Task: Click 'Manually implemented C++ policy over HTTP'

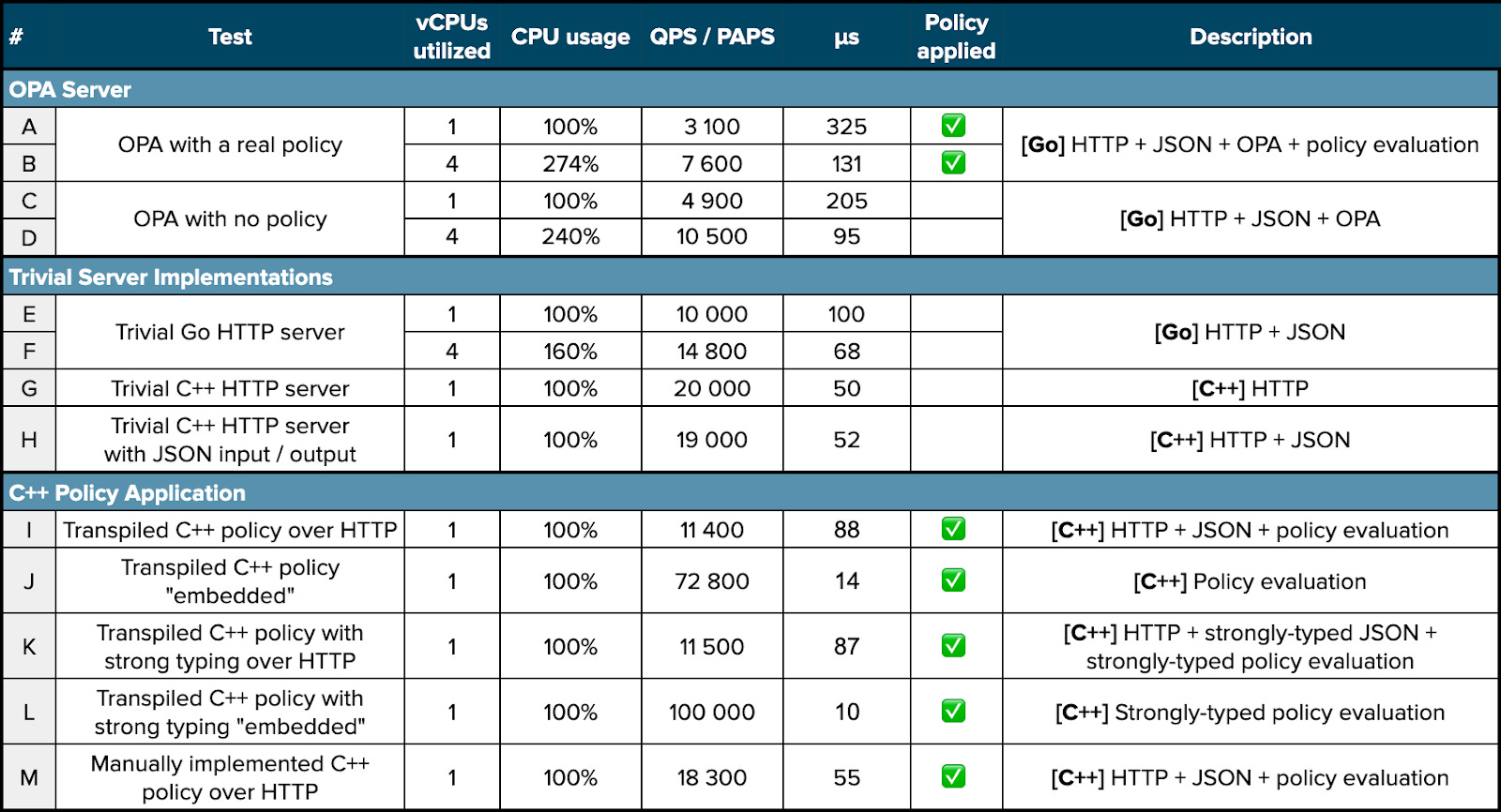Action: (230, 777)
